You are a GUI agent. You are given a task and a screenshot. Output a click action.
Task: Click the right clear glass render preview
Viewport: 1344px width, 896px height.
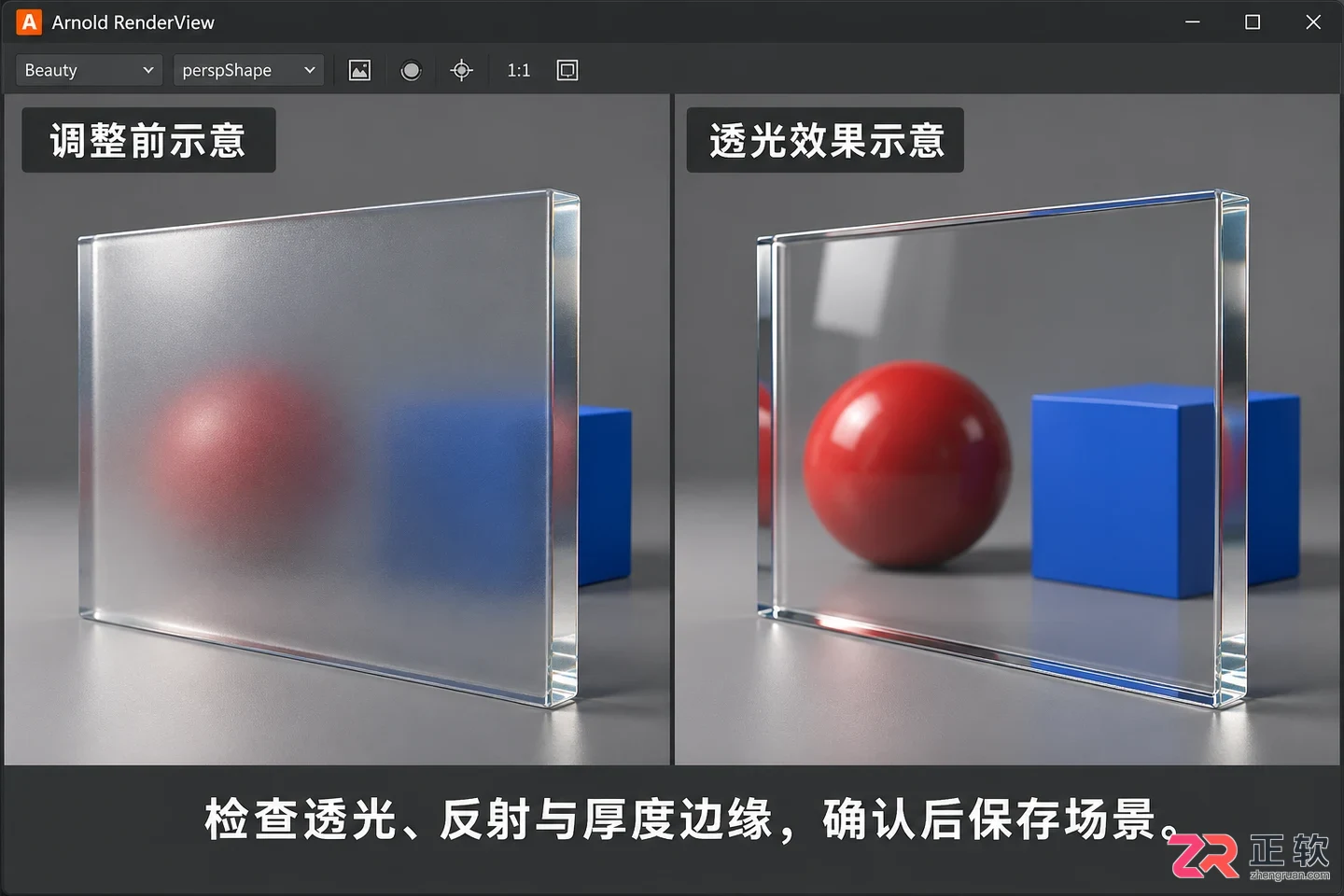pos(1007,429)
